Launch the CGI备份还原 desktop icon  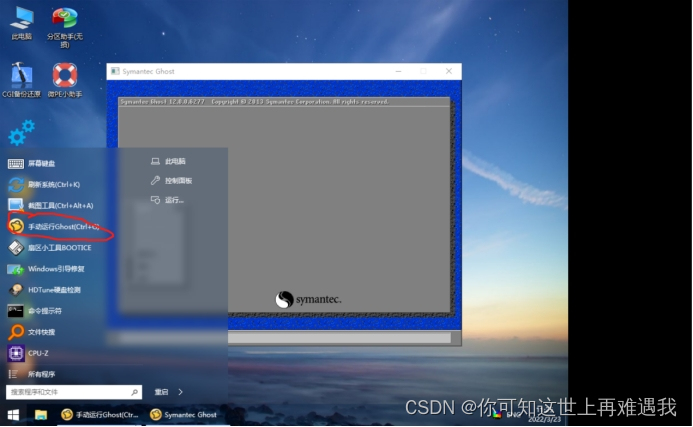coord(21,80)
